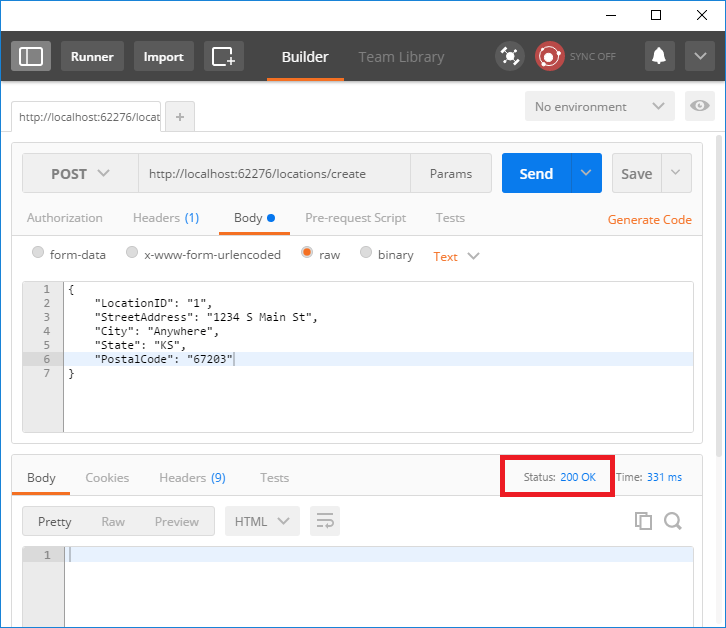Open notifications bell icon
Viewport: 726px width, 628px height.
point(659,56)
